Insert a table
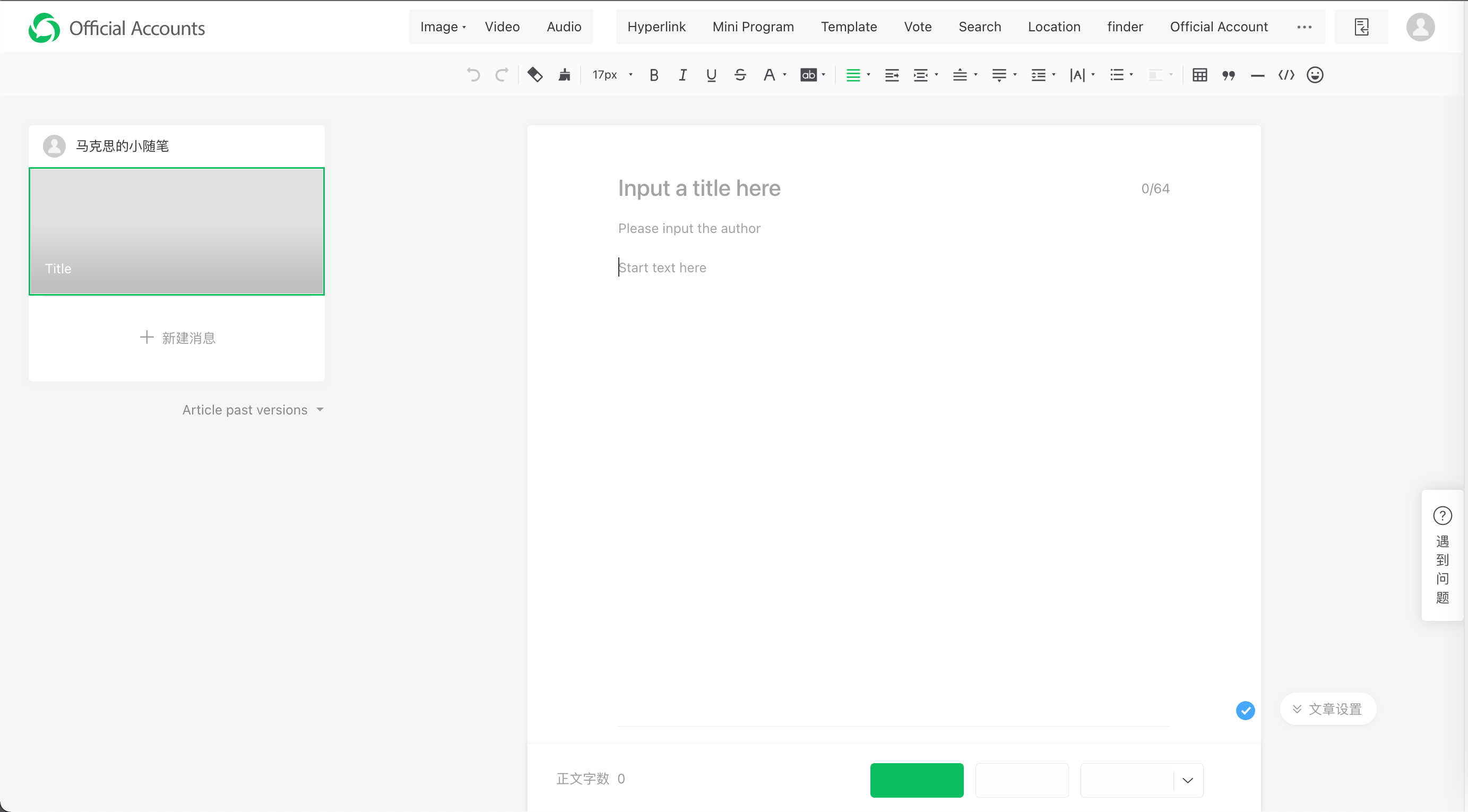Screen dimensions: 1468x812 tap(1199, 75)
